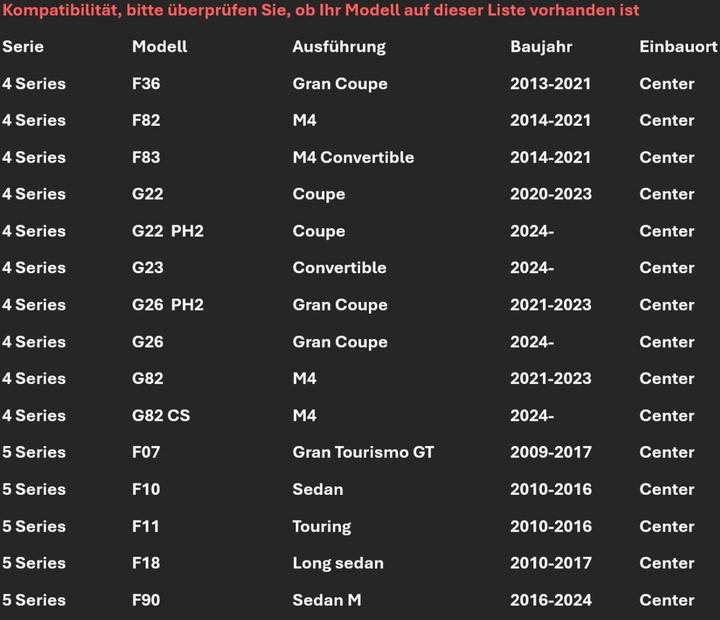Click the 2009-2017 year range
The image size is (720, 620).
click(x=550, y=453)
